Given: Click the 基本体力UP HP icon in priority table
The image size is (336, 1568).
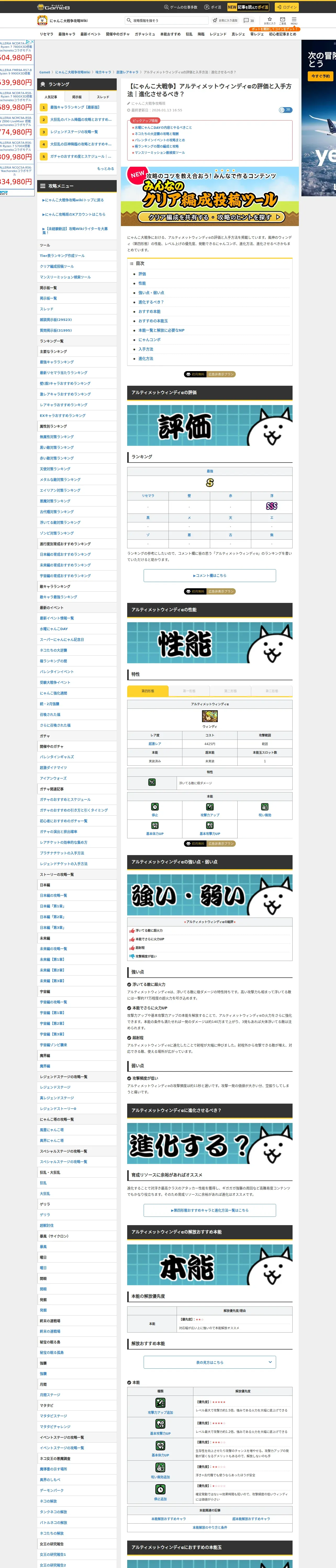Looking at the screenshot, I should click(x=160, y=1446).
